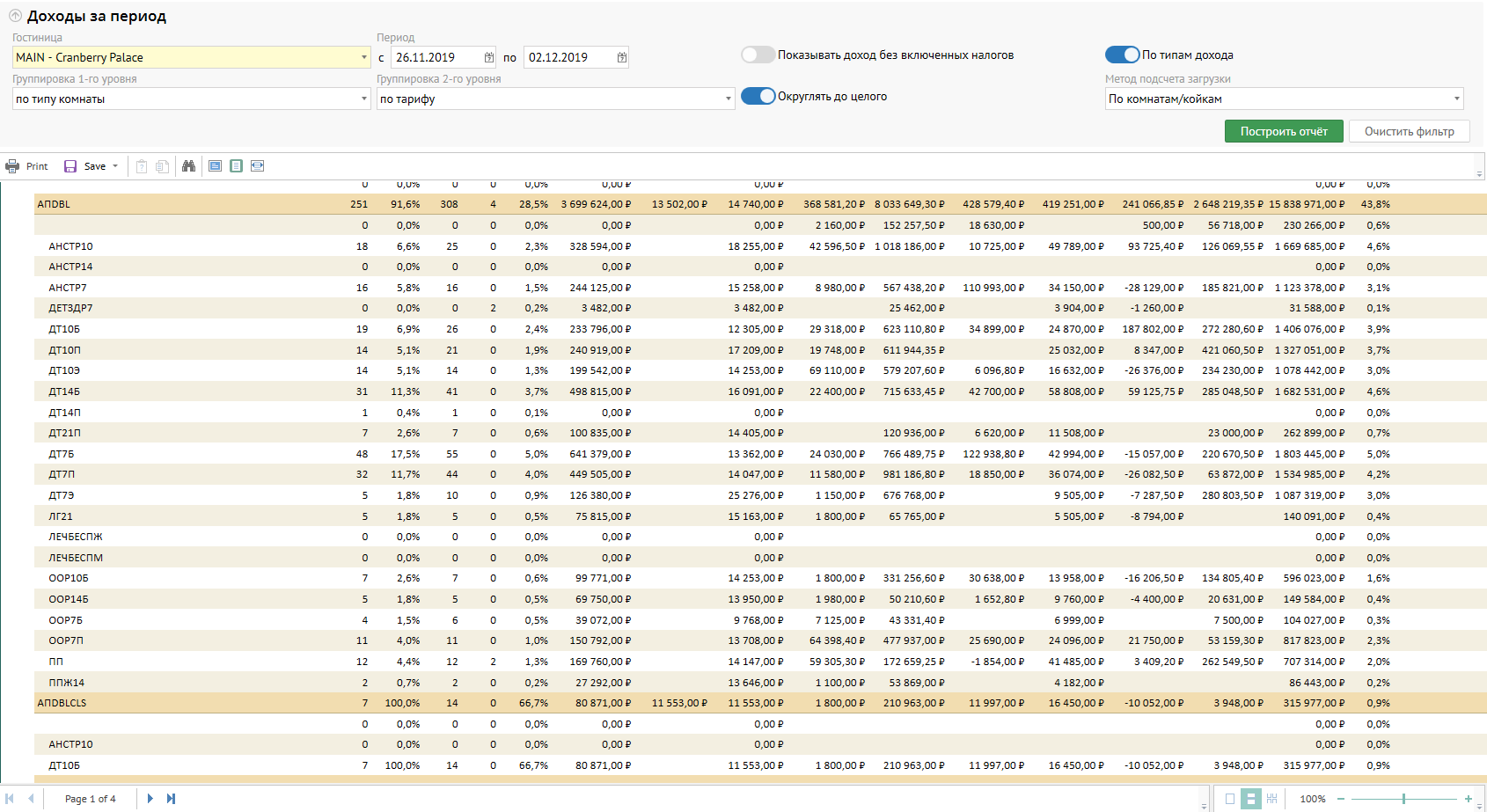Switch to single page view icon
Screen dimensions: 1487x812
(x=1230, y=799)
